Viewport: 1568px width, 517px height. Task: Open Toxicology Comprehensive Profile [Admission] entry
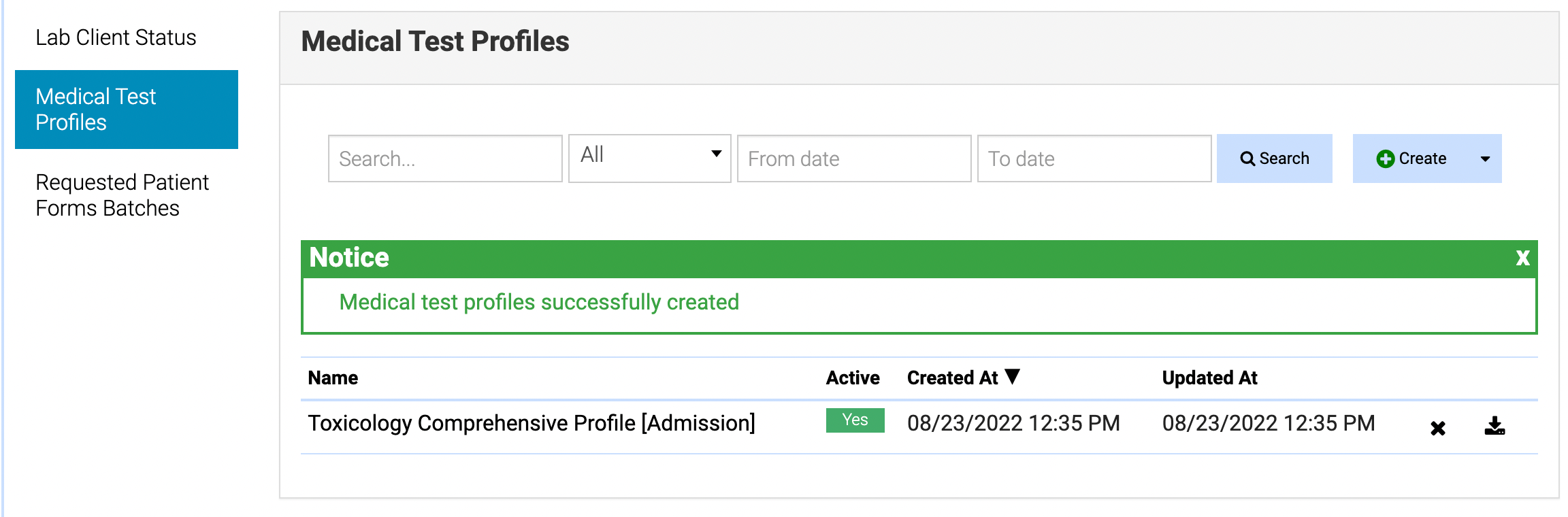531,423
